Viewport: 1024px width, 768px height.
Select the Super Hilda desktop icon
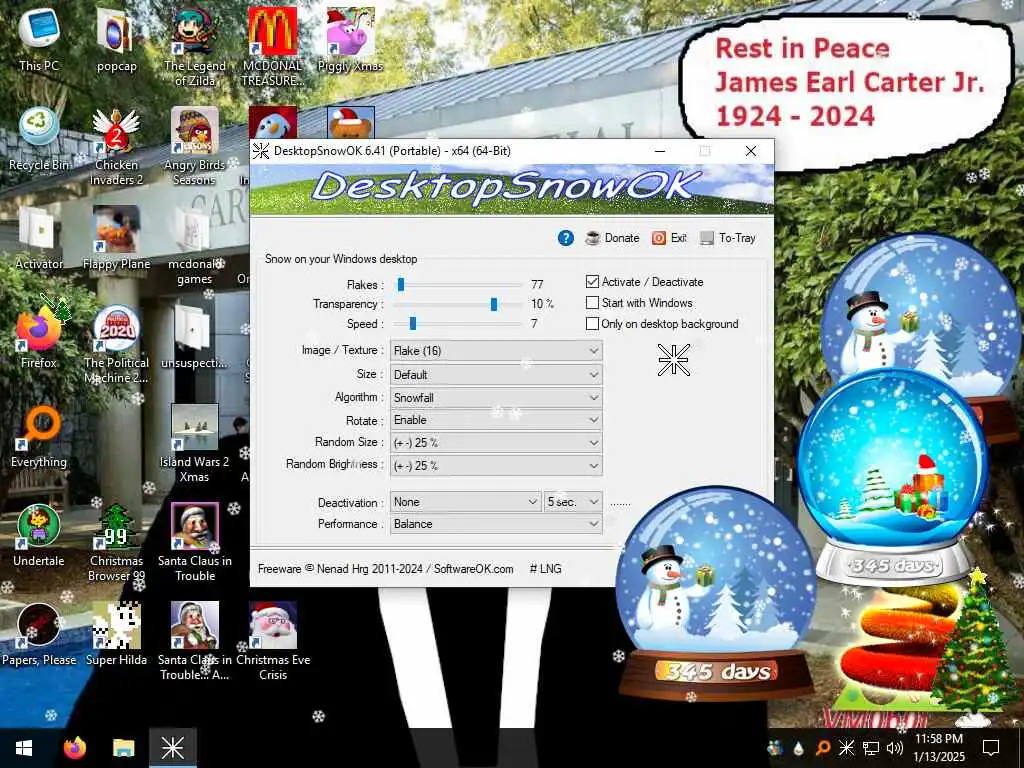(x=116, y=635)
